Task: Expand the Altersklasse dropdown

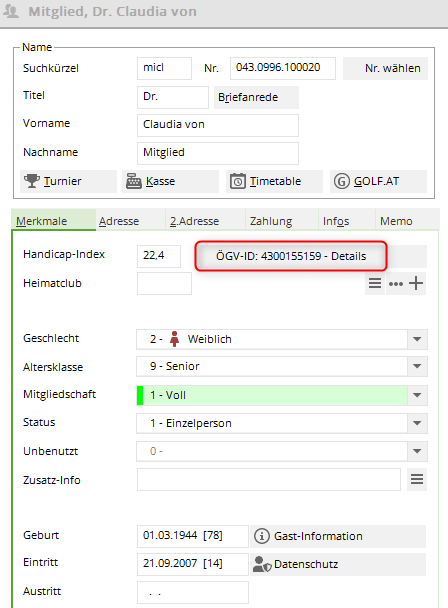Action: (x=417, y=366)
